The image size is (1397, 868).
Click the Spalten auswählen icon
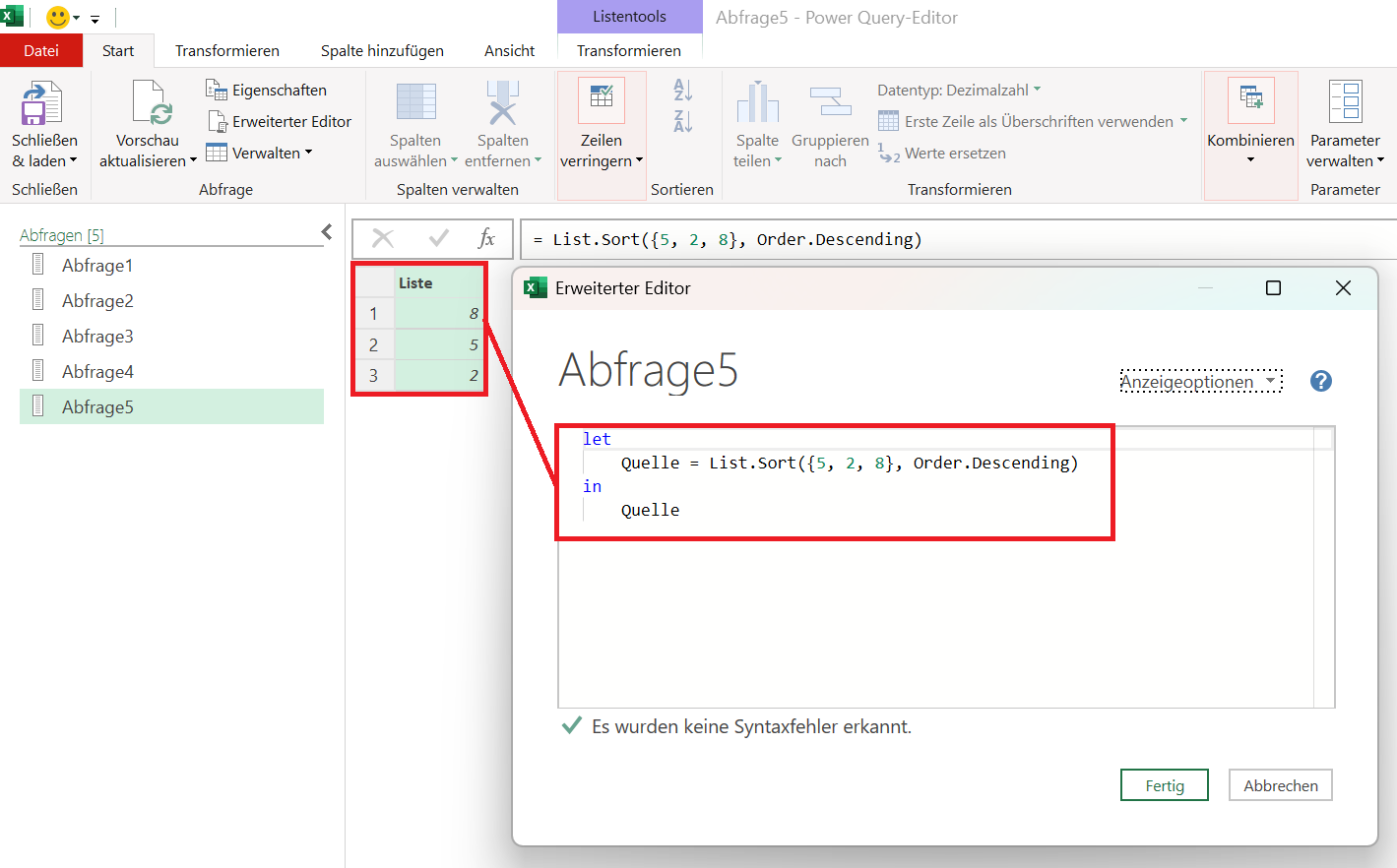(x=415, y=102)
